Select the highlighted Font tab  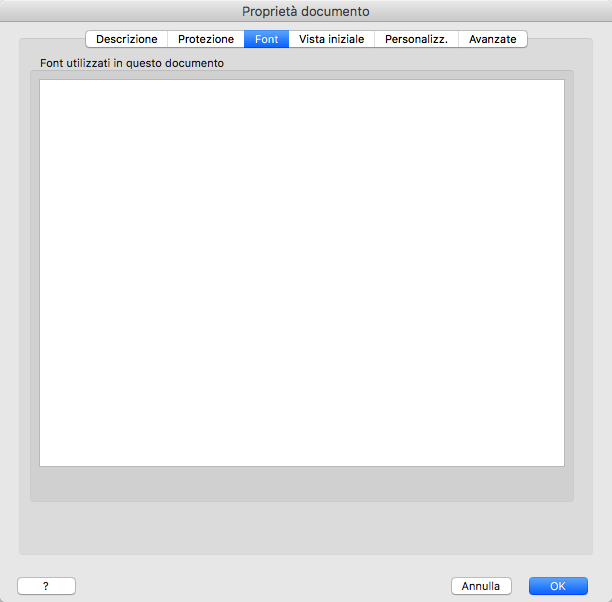[266, 39]
